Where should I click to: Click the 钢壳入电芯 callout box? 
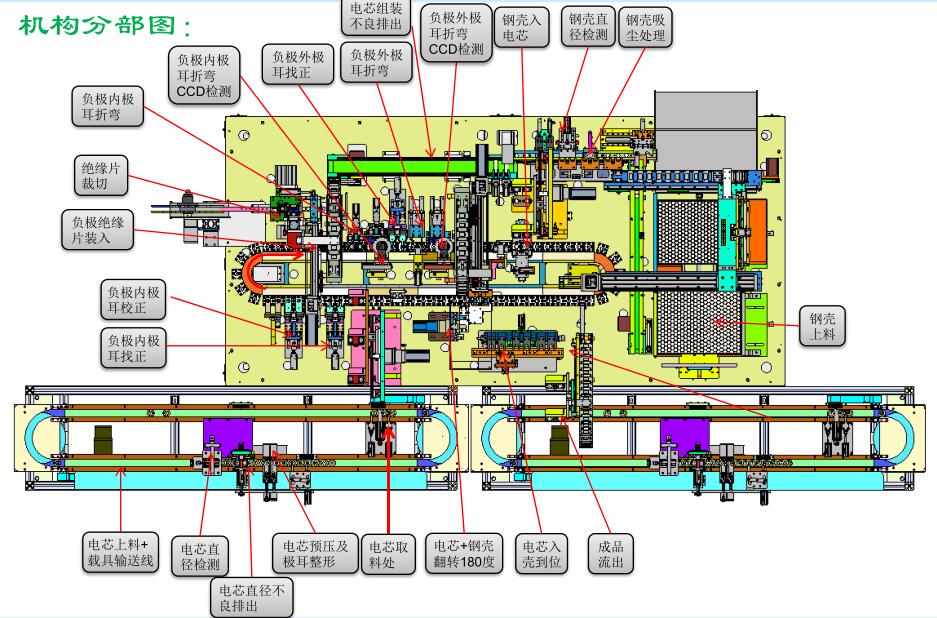523,27
